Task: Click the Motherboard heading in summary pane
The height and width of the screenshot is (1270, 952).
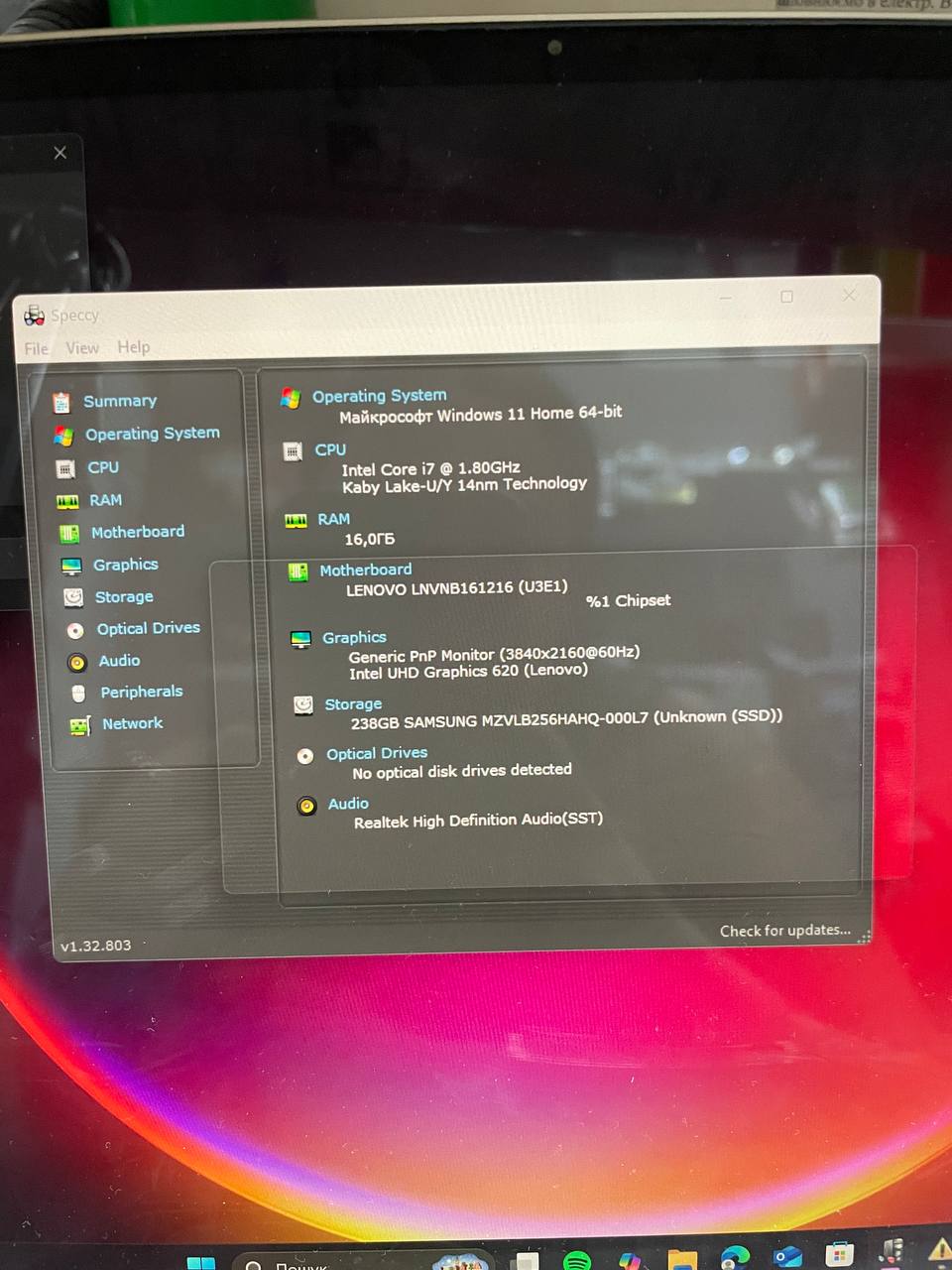Action: 365,570
